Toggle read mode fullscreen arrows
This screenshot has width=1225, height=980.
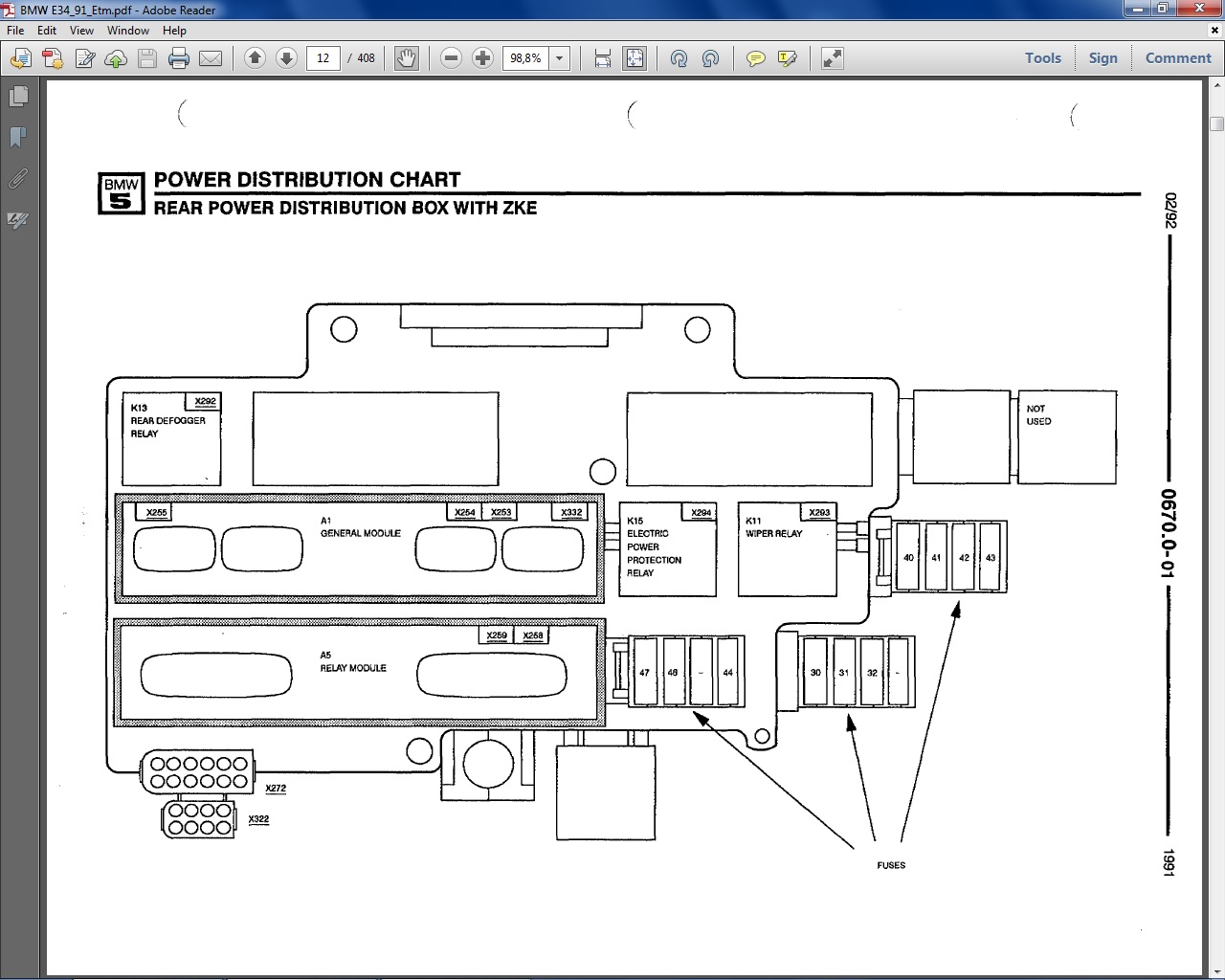(833, 58)
